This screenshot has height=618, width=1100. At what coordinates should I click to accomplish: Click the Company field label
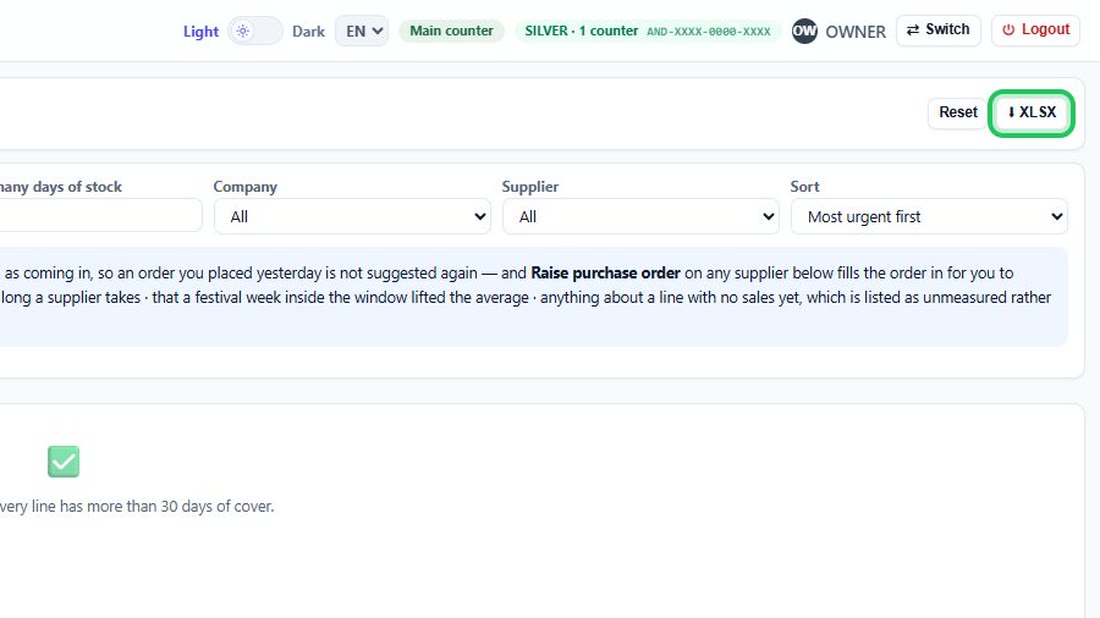[245, 187]
